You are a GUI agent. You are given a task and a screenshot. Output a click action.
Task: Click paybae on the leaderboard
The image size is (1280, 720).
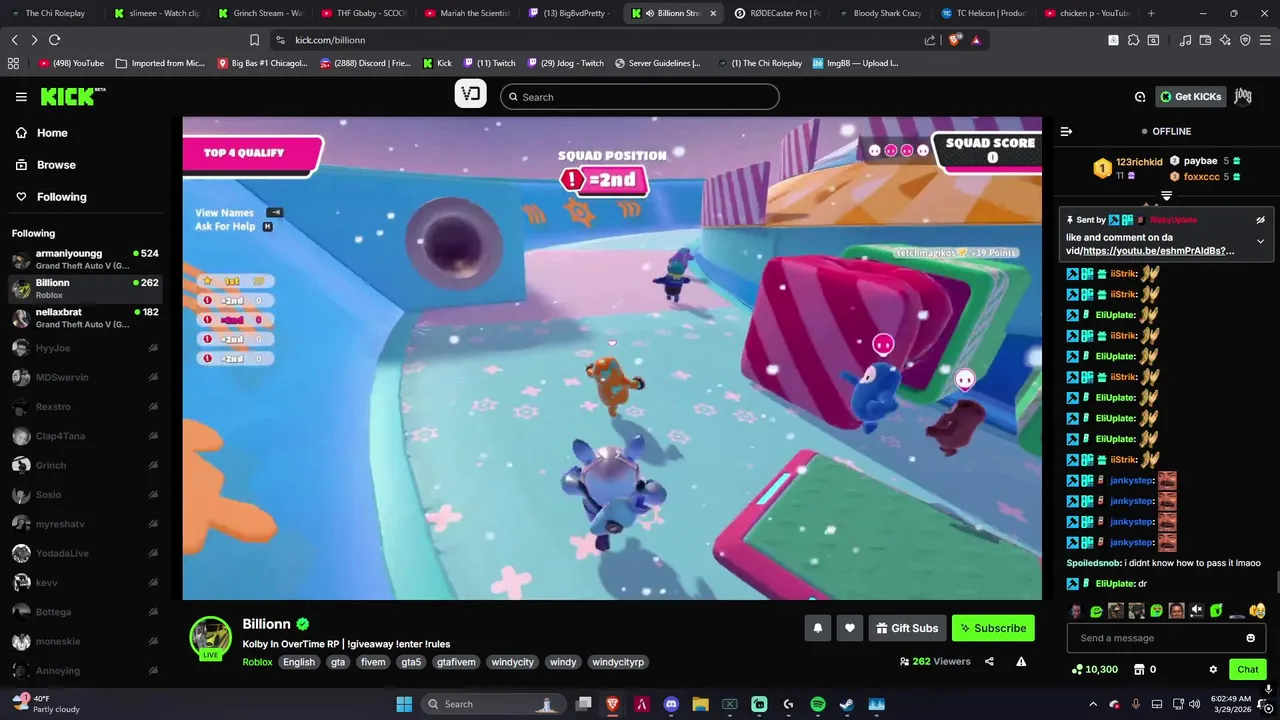pos(1200,161)
